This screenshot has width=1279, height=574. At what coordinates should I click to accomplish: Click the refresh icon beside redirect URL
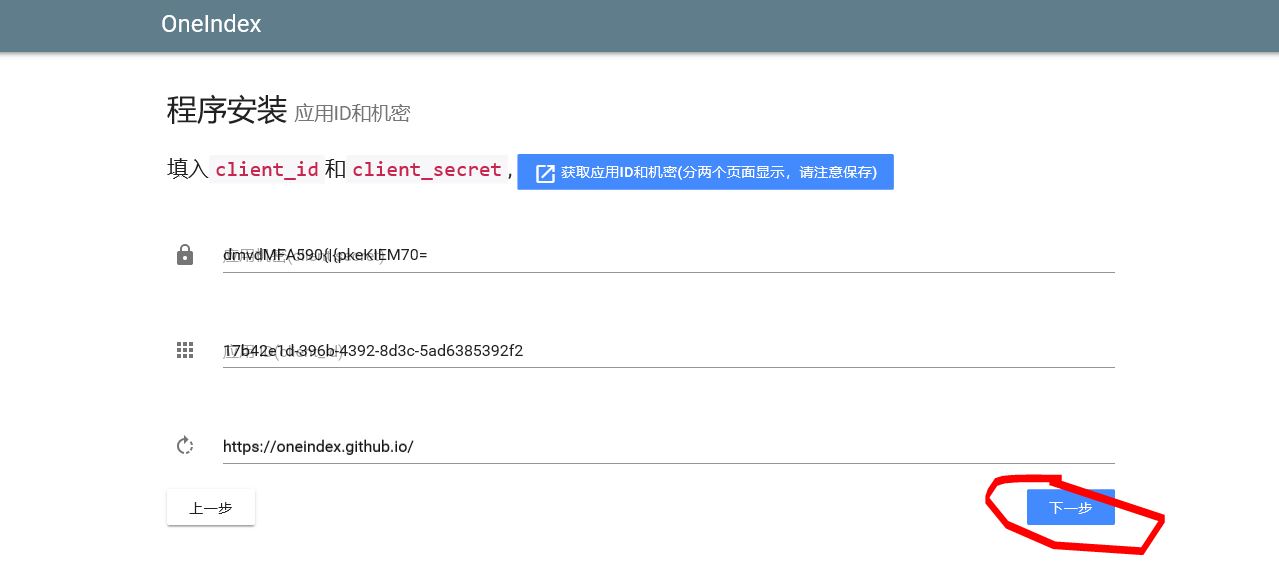click(185, 445)
